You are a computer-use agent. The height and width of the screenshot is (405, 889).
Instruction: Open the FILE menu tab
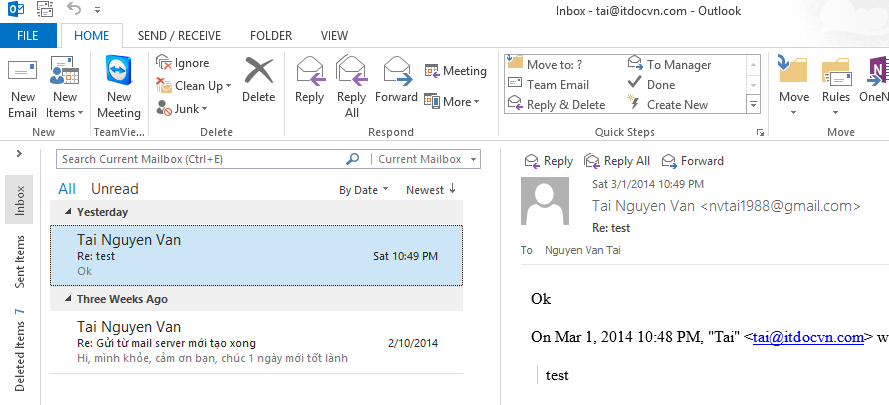click(29, 36)
